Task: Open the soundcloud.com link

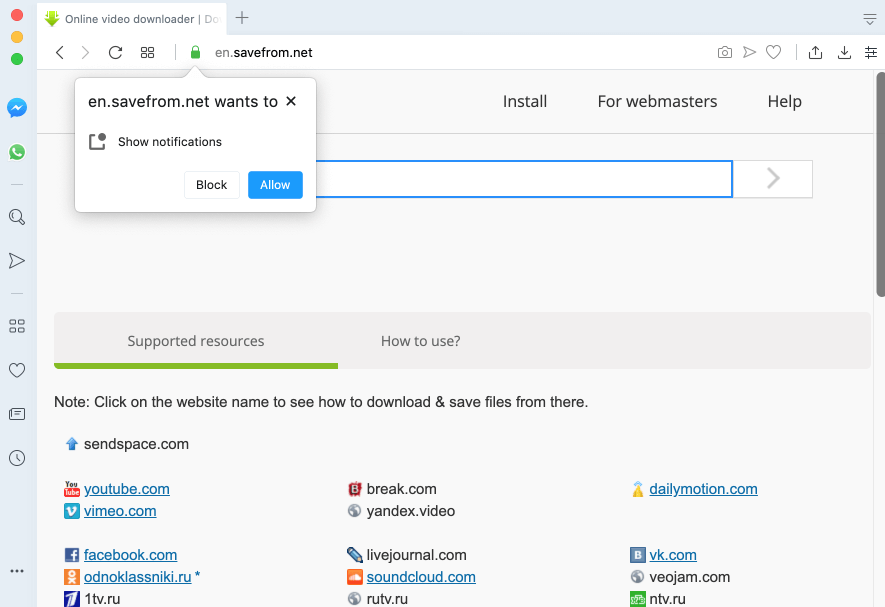Action: tap(421, 577)
